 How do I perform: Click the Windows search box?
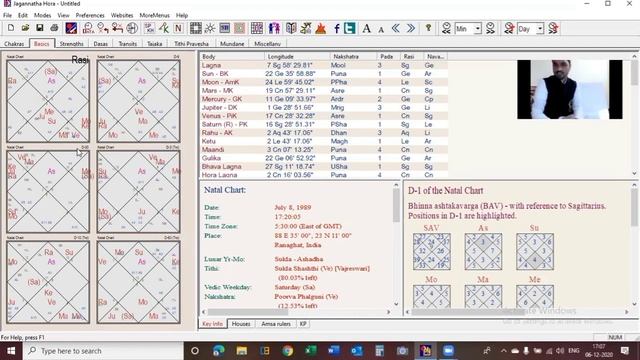tap(103, 351)
